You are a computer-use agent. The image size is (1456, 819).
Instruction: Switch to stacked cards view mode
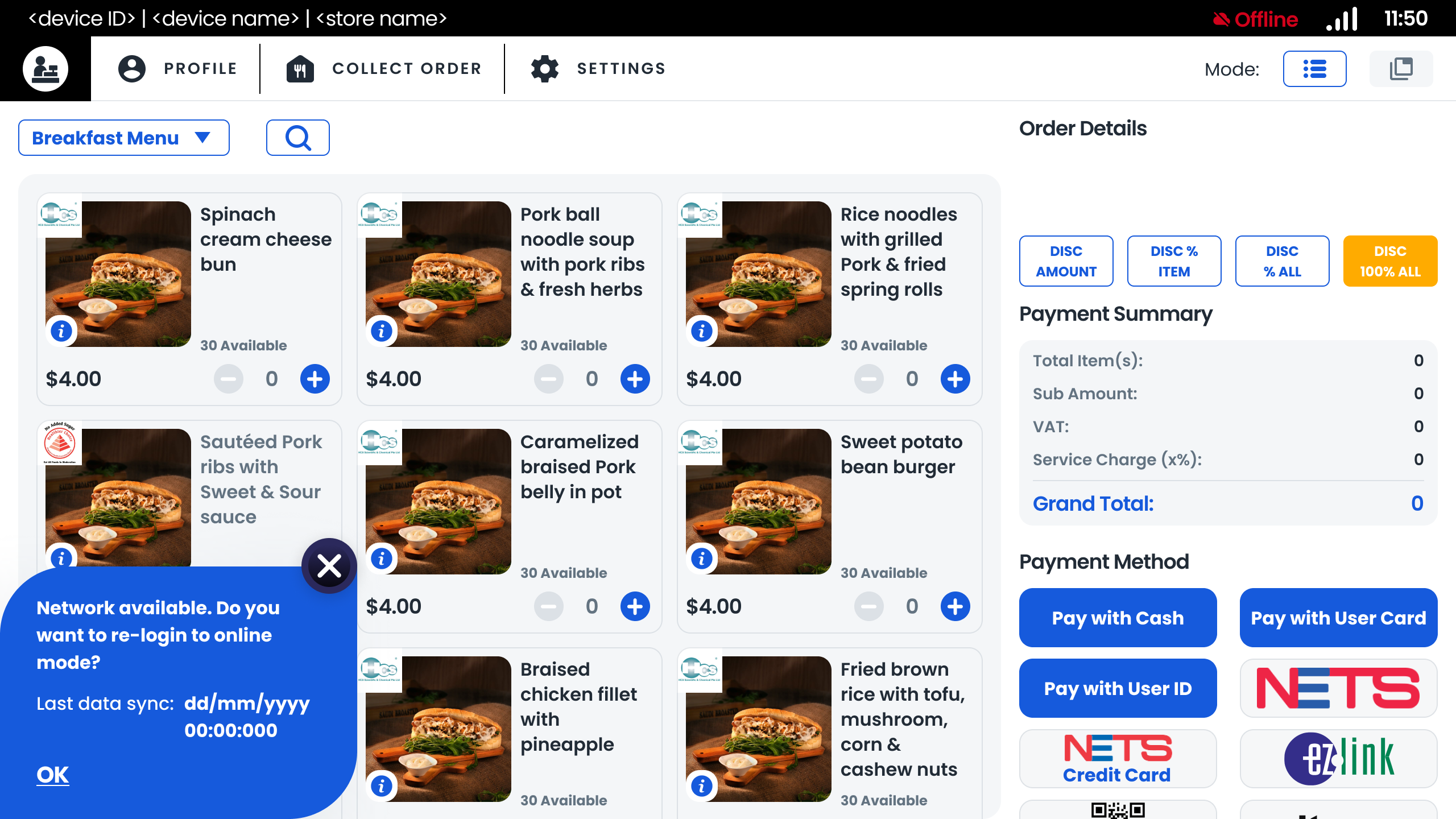[1401, 69]
